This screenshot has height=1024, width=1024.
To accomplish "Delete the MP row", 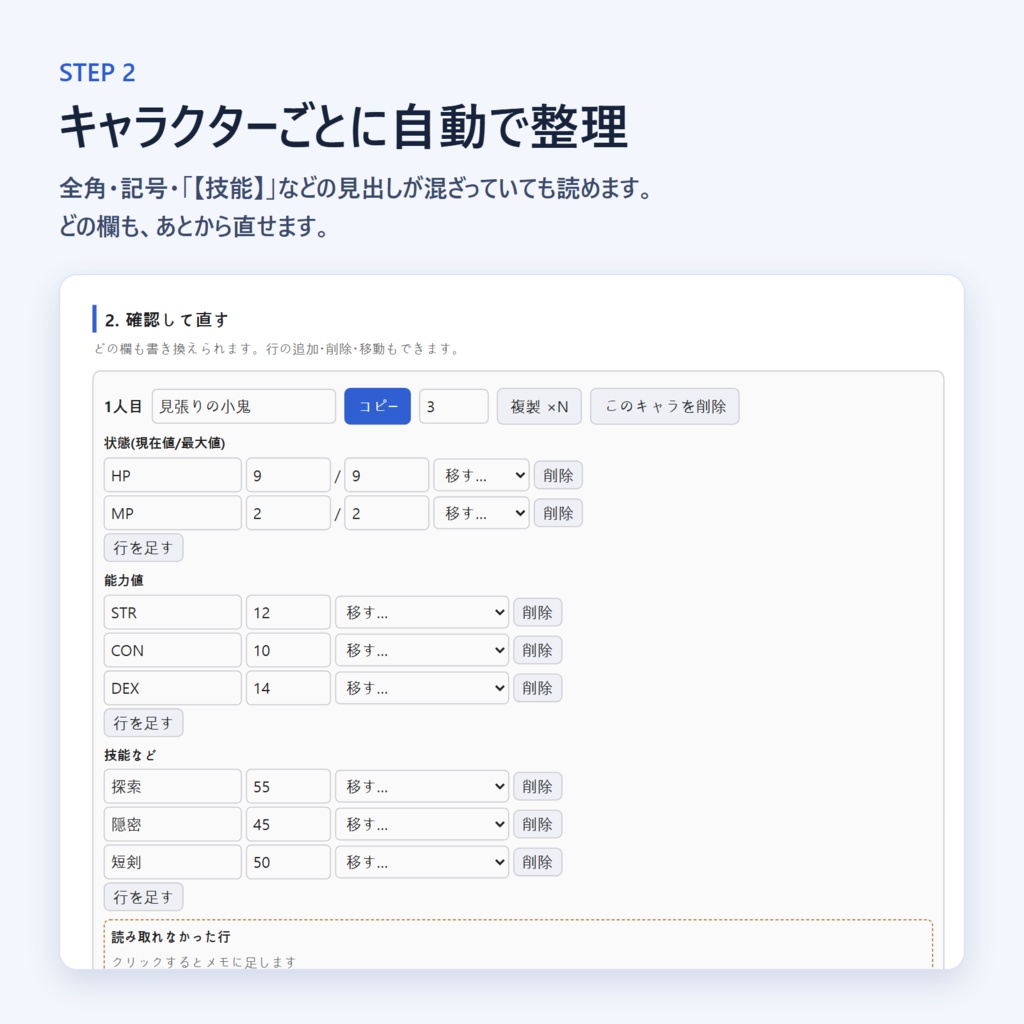I will point(558,513).
